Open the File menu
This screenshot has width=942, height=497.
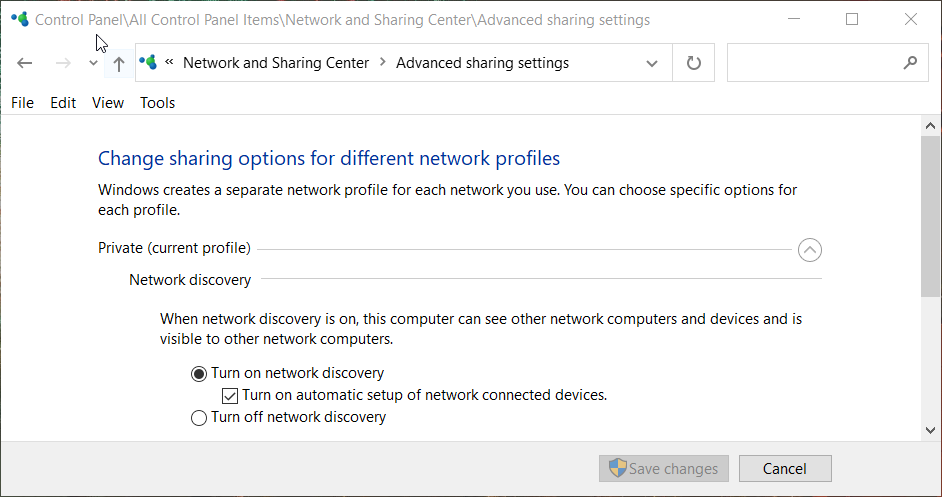coord(22,103)
